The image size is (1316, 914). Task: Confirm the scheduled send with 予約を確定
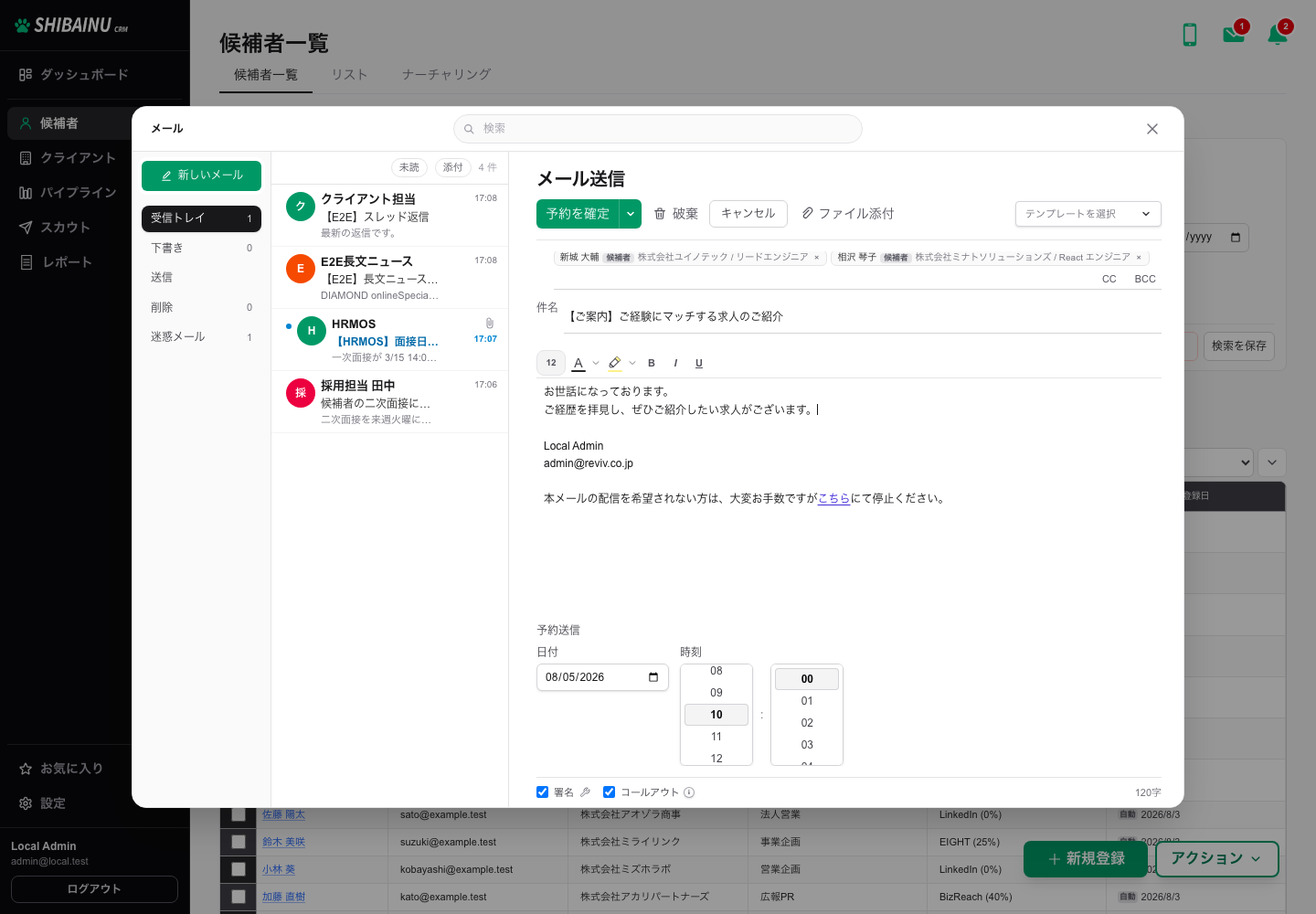(578, 214)
